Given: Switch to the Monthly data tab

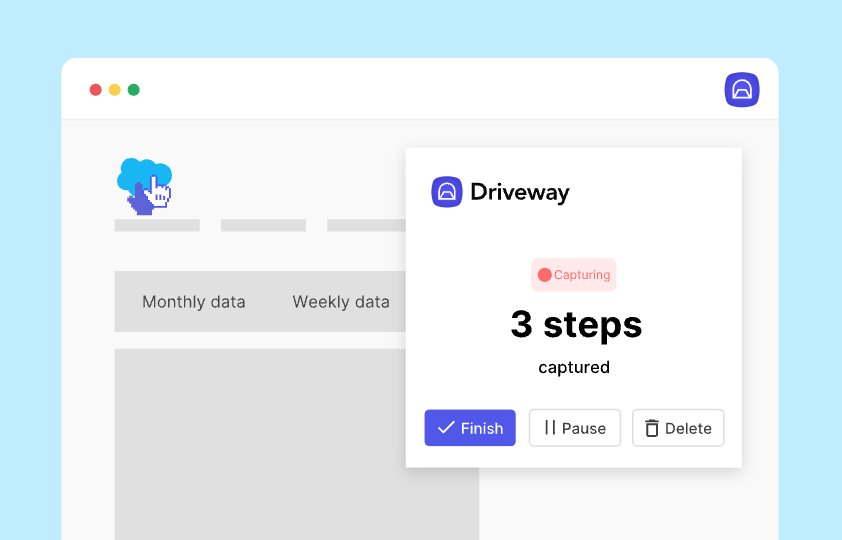Looking at the screenshot, I should (x=194, y=302).
